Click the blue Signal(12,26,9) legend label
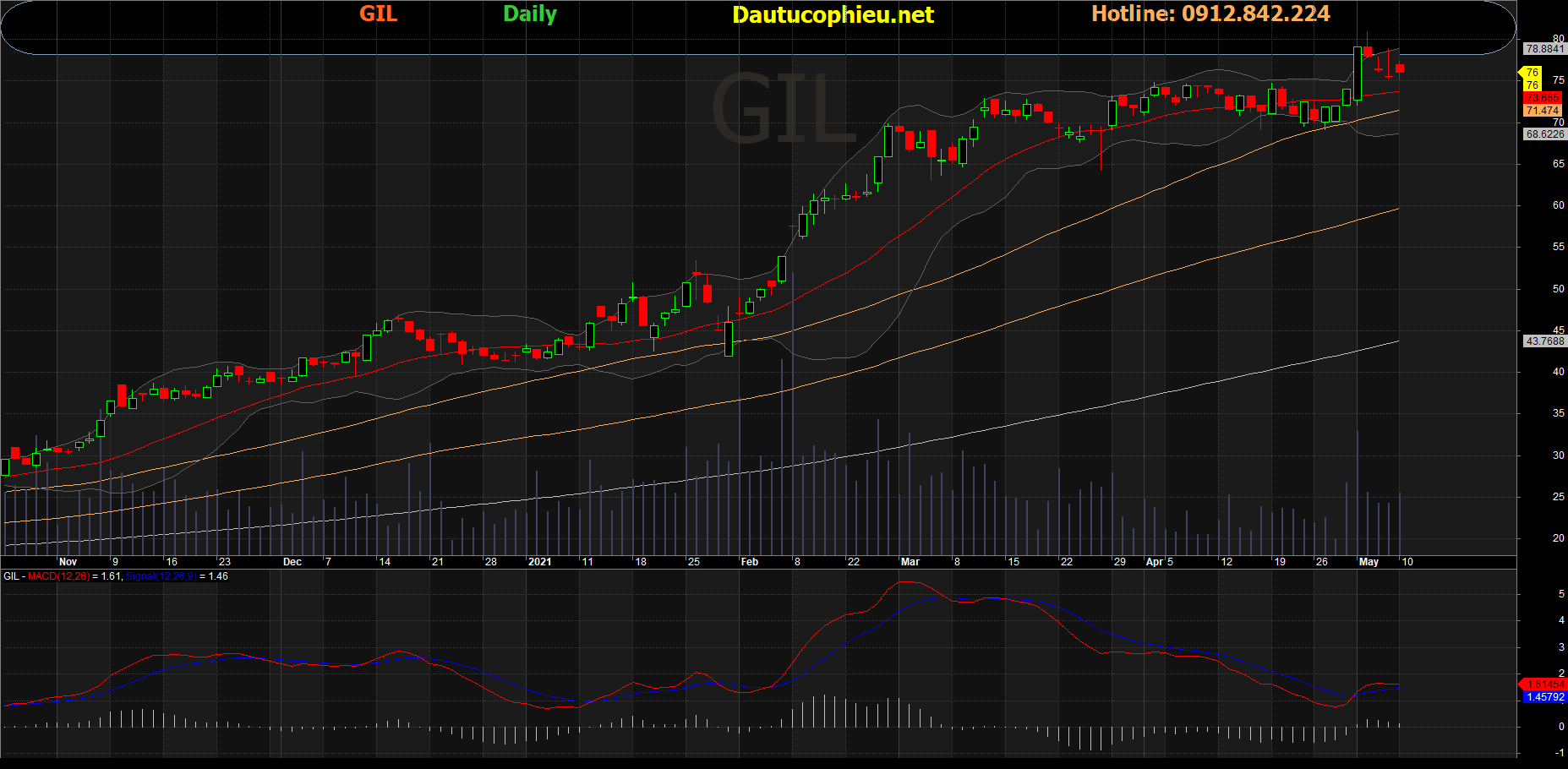Screen dimensions: 1568x769 [x=161, y=576]
